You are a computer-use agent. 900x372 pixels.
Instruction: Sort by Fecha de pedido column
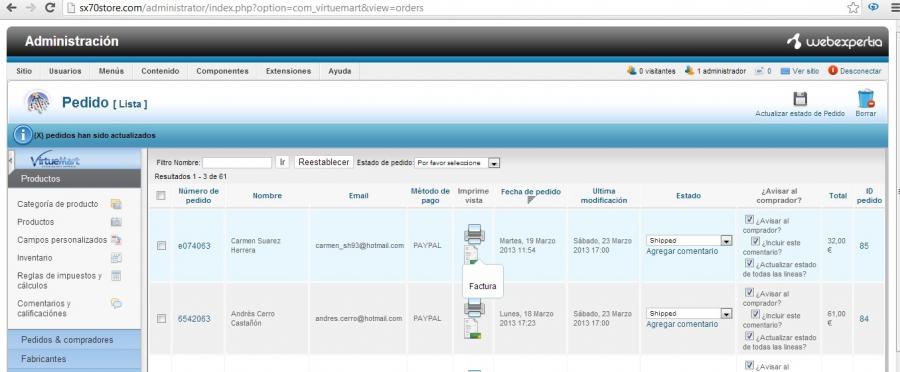pos(530,192)
